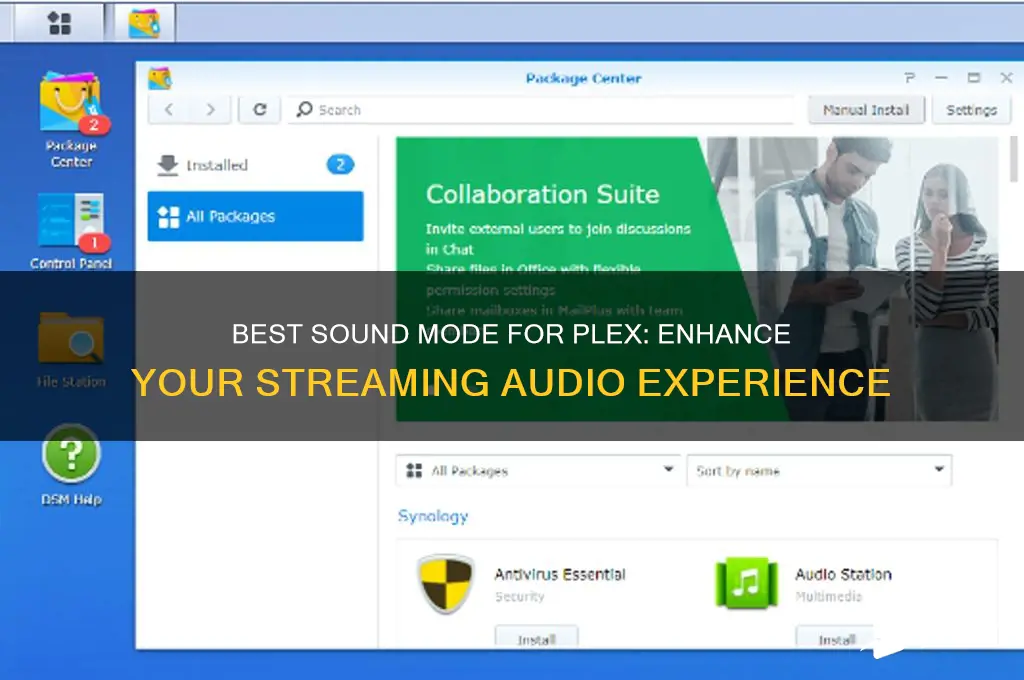Open Package Center Settings
This screenshot has height=680, width=1024.
pos(971,110)
